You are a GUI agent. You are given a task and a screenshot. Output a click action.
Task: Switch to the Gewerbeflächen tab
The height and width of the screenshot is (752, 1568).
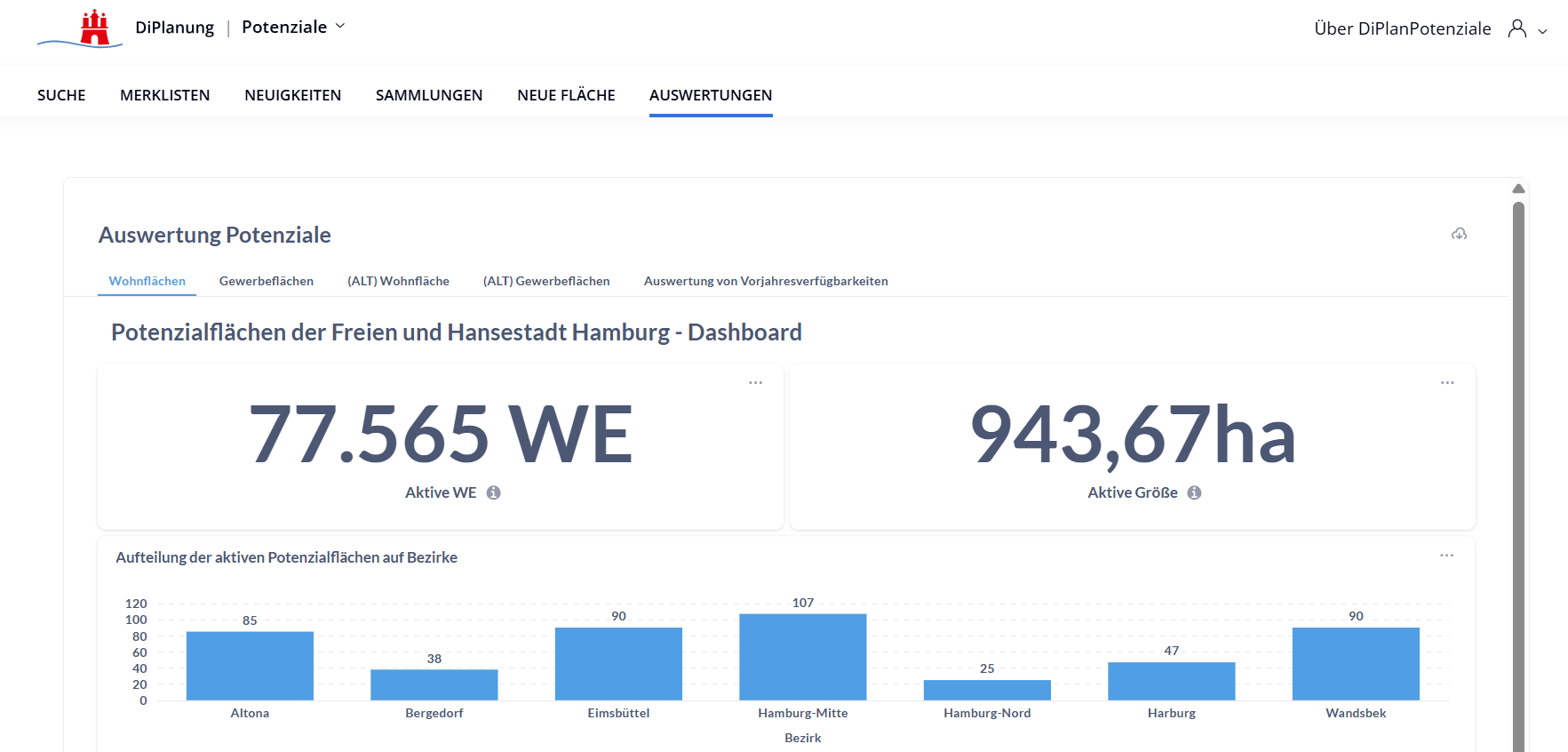point(266,281)
